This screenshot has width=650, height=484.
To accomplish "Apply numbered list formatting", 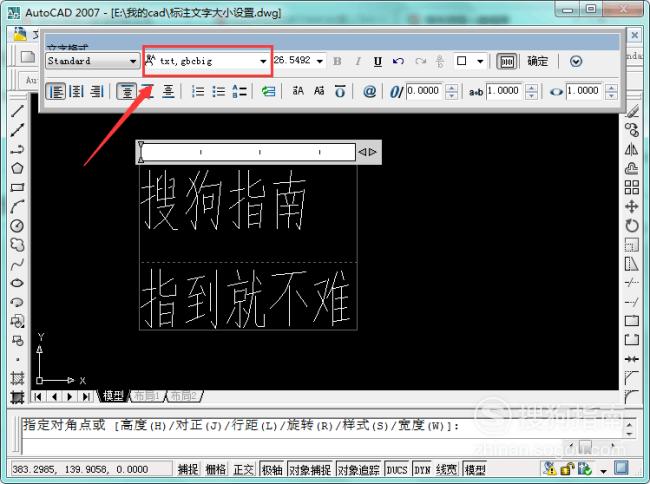I will [x=198, y=91].
